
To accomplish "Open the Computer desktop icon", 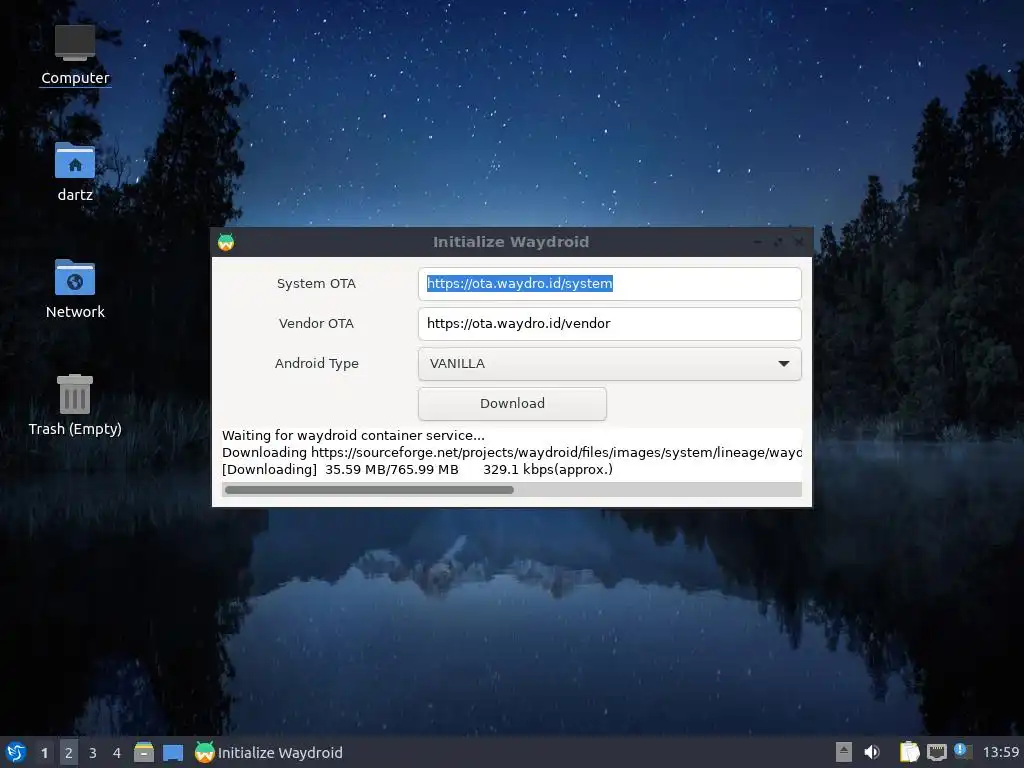I will pyautogui.click(x=74, y=55).
